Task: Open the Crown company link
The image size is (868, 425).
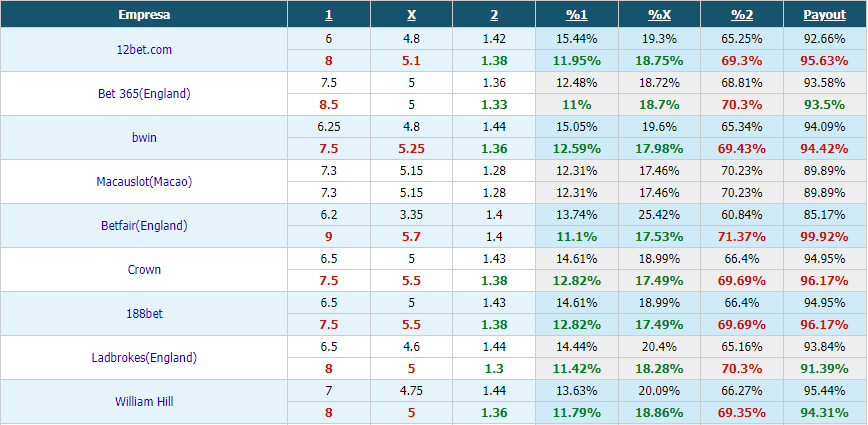Action: click(144, 269)
